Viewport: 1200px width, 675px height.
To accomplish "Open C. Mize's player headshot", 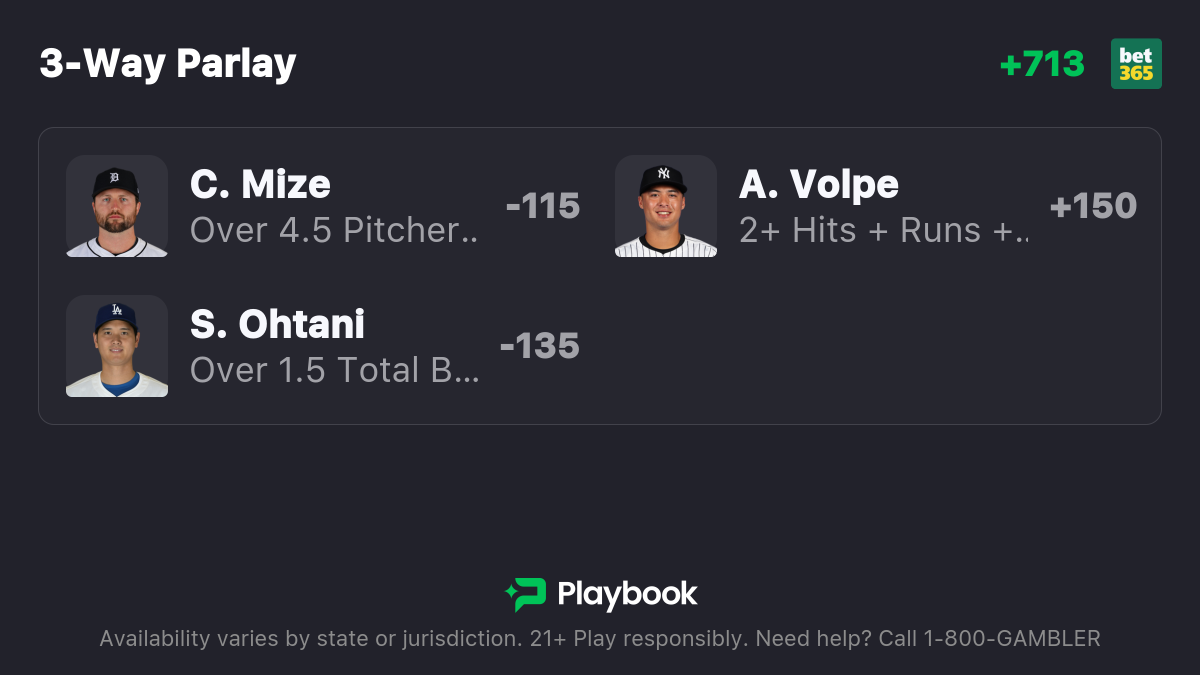I will pos(117,206).
